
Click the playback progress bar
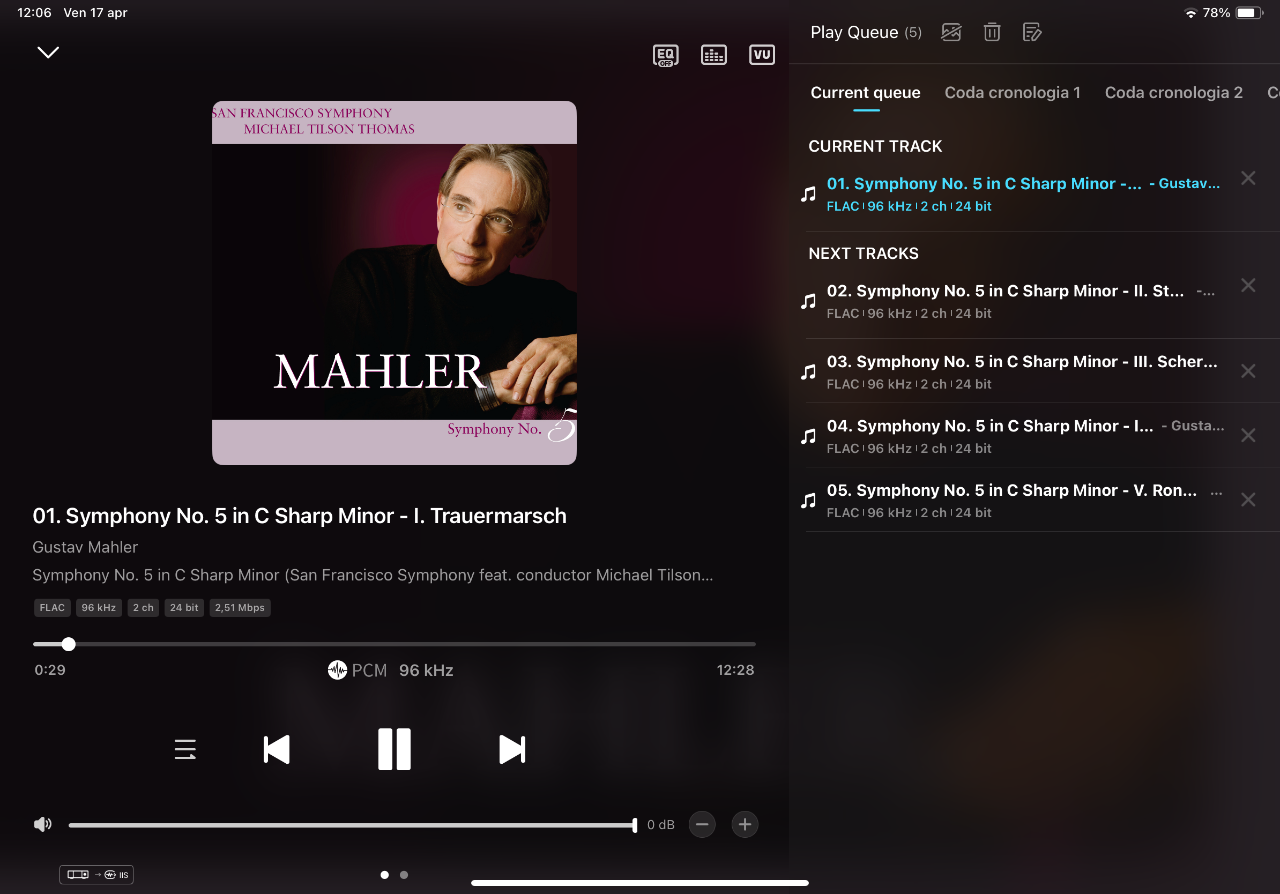[x=394, y=644]
